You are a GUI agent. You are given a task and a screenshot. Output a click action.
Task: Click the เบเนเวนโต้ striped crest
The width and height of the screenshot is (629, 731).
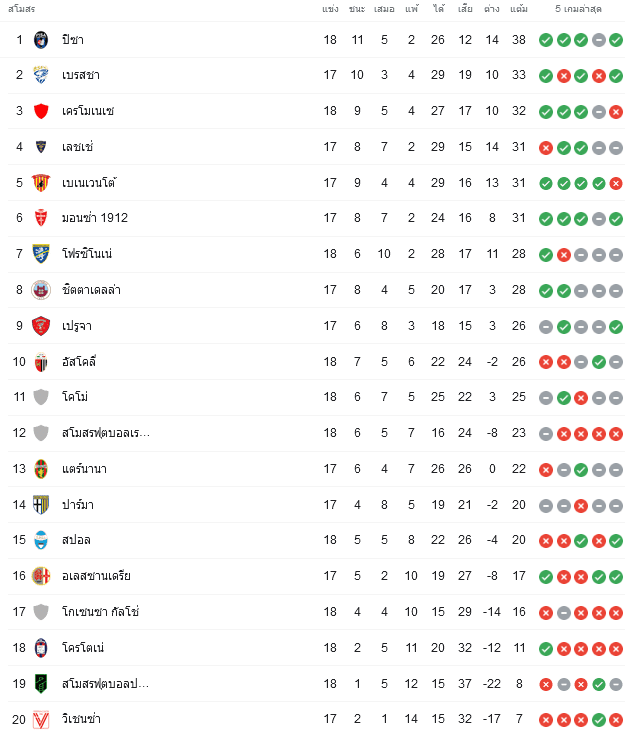click(x=41, y=183)
